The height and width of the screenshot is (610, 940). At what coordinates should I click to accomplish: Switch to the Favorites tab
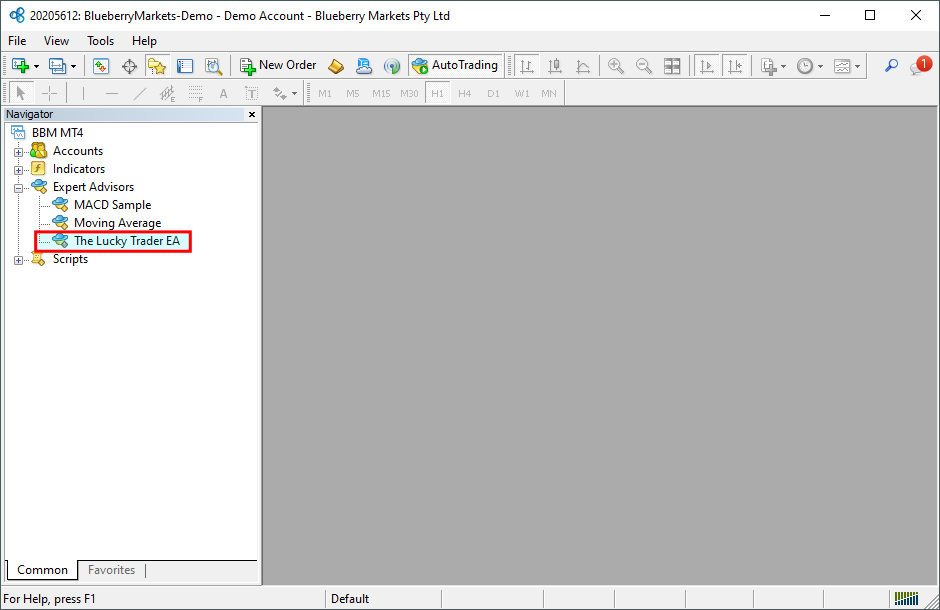112,570
